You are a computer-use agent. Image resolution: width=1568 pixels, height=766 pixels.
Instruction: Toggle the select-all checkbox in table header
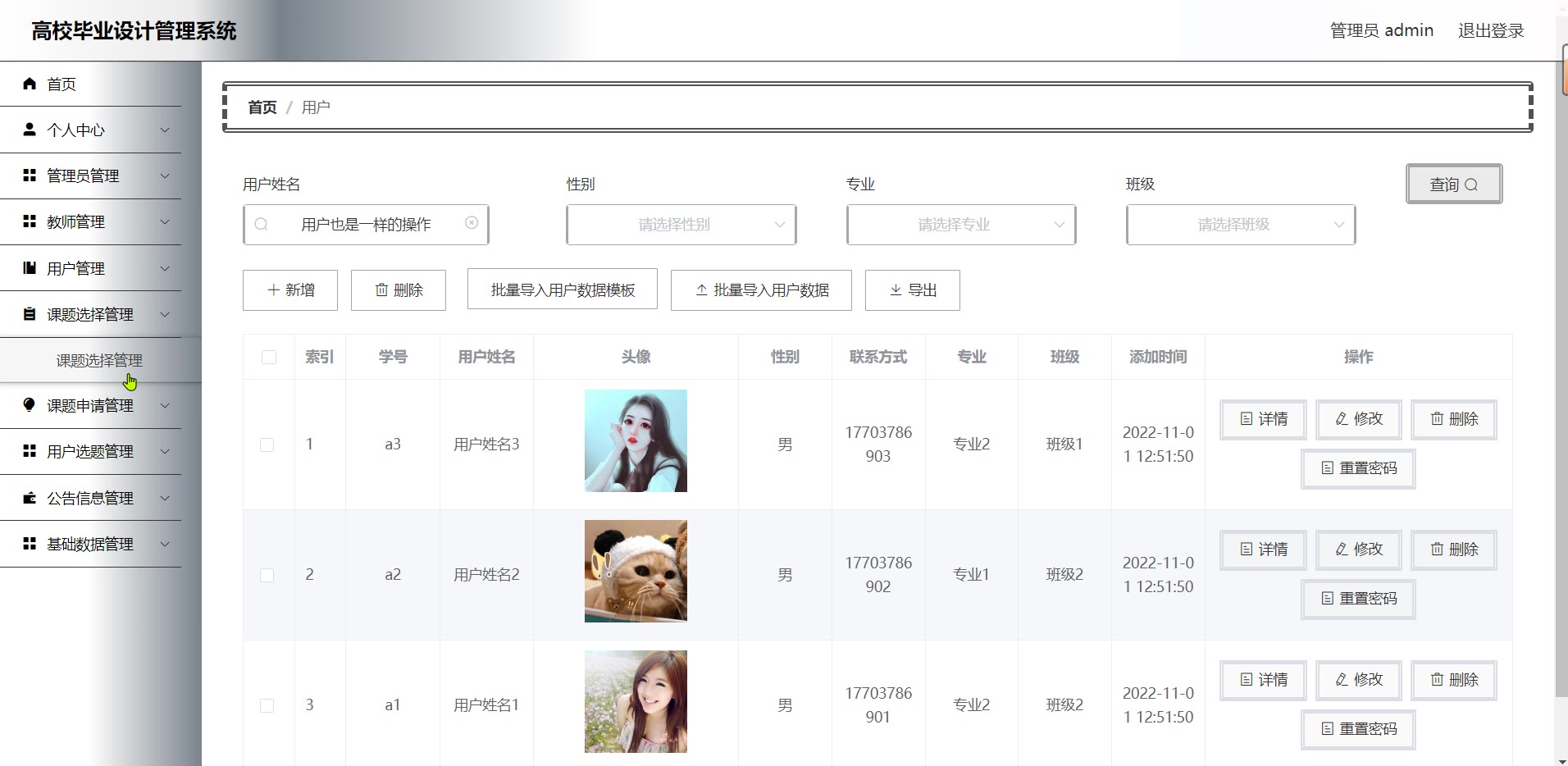pos(269,357)
